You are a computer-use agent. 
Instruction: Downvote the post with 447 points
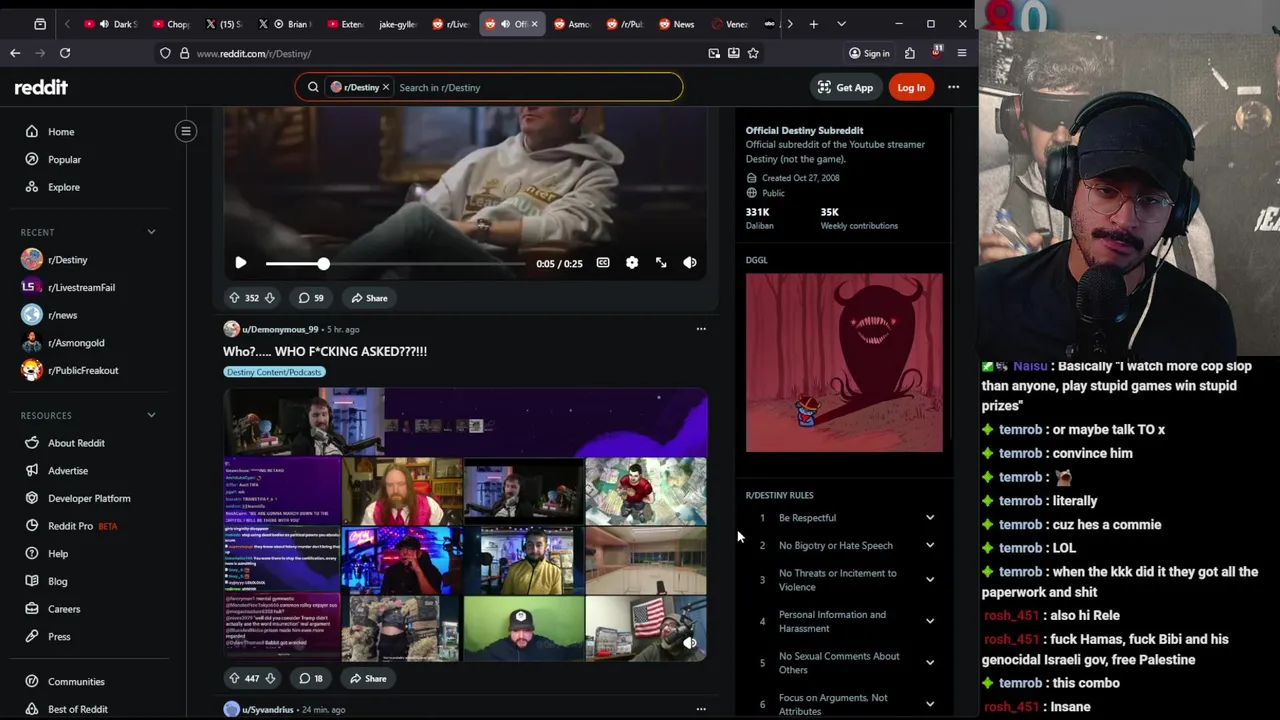(269, 678)
